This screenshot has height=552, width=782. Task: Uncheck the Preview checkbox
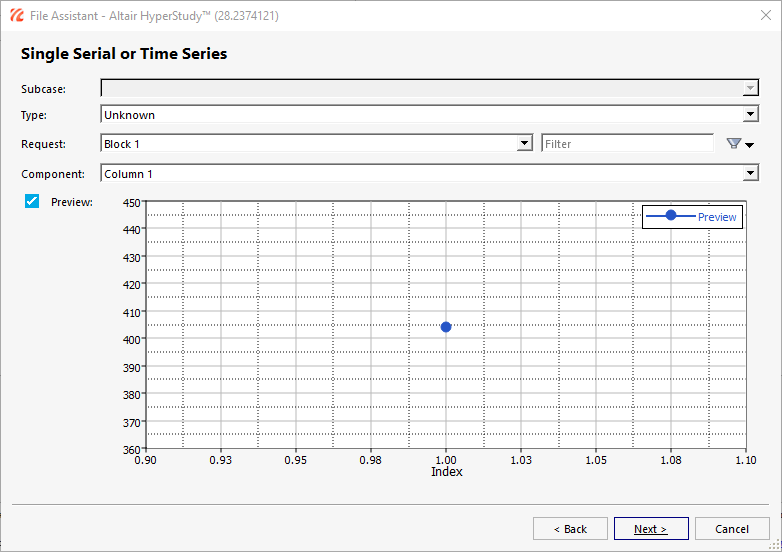point(32,201)
